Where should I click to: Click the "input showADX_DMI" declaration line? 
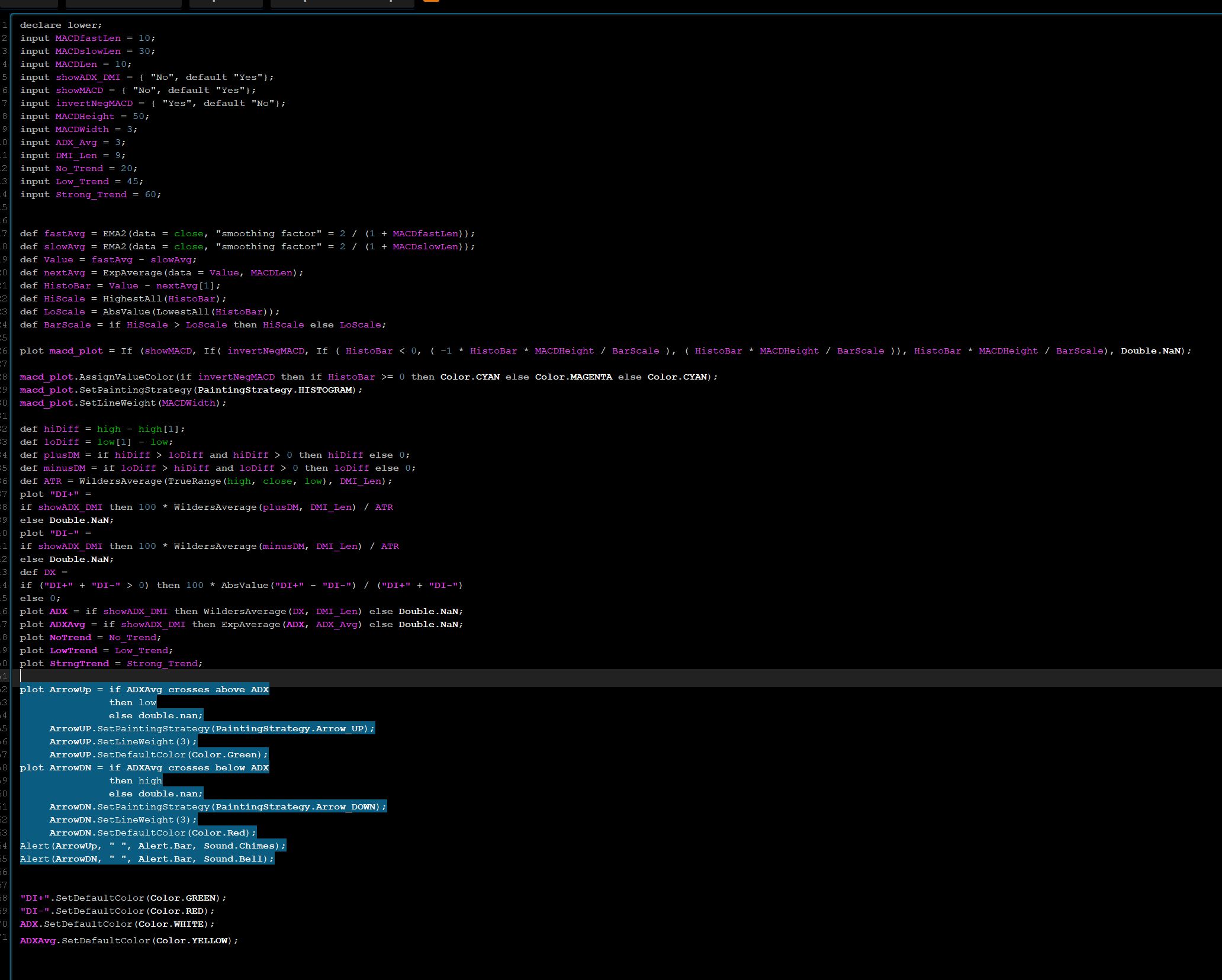pyautogui.click(x=147, y=77)
